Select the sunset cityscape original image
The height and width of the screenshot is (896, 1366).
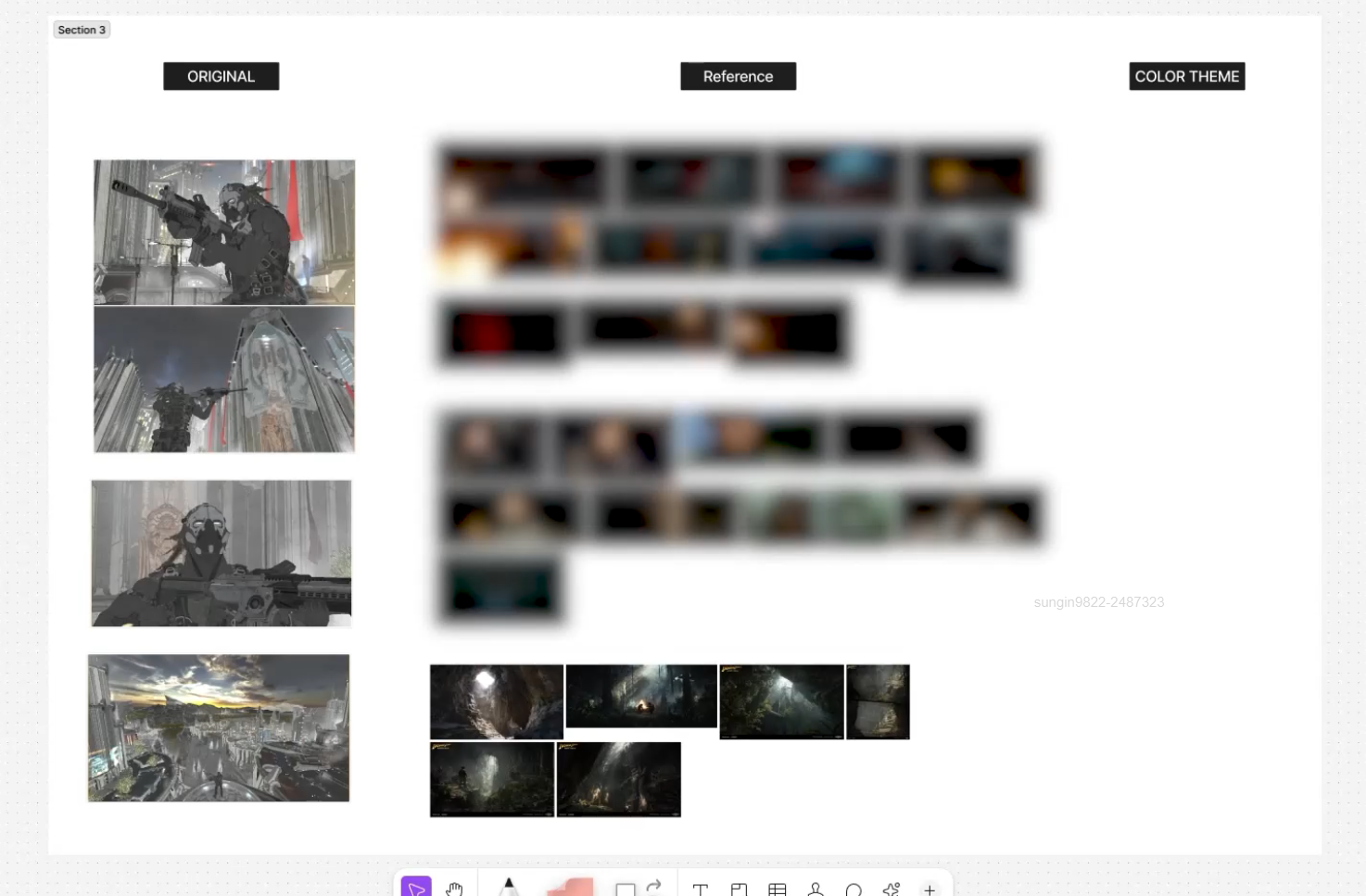(x=219, y=728)
